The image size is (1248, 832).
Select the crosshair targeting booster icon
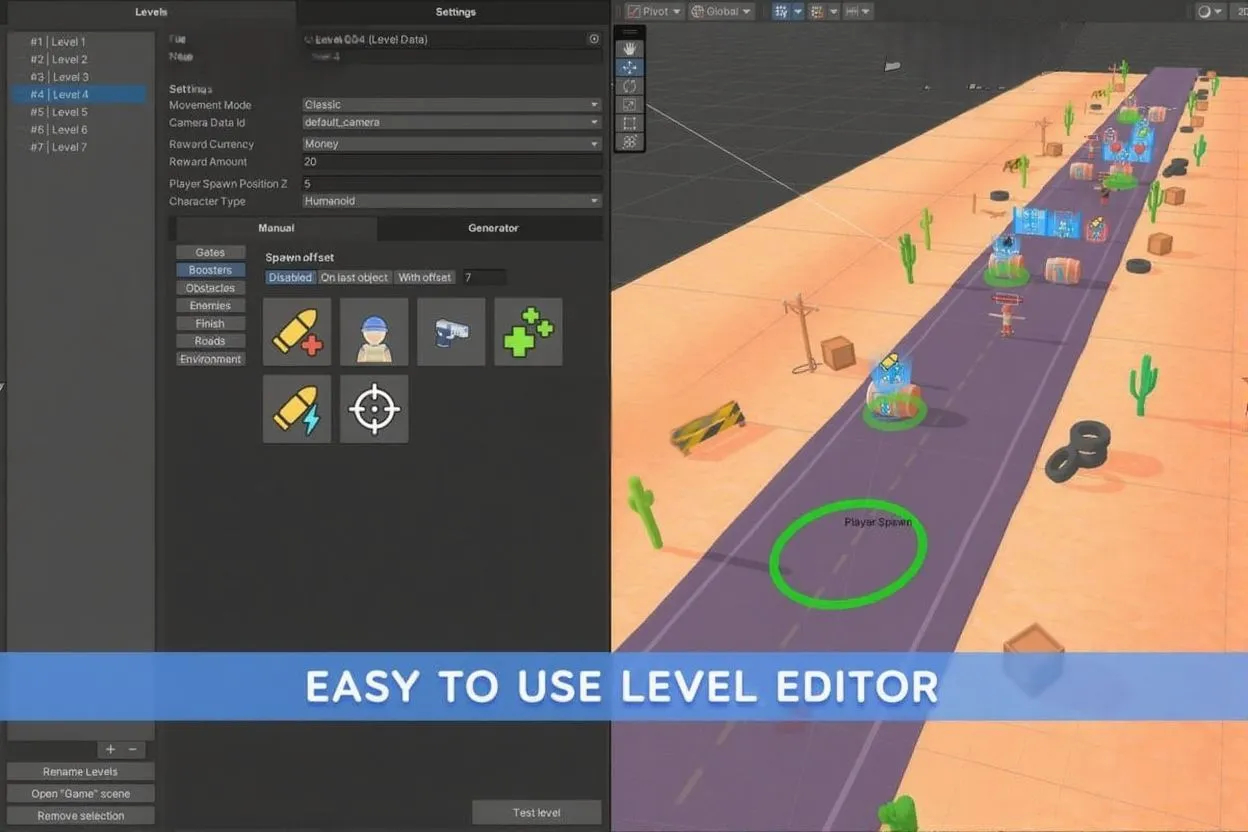pyautogui.click(x=374, y=408)
